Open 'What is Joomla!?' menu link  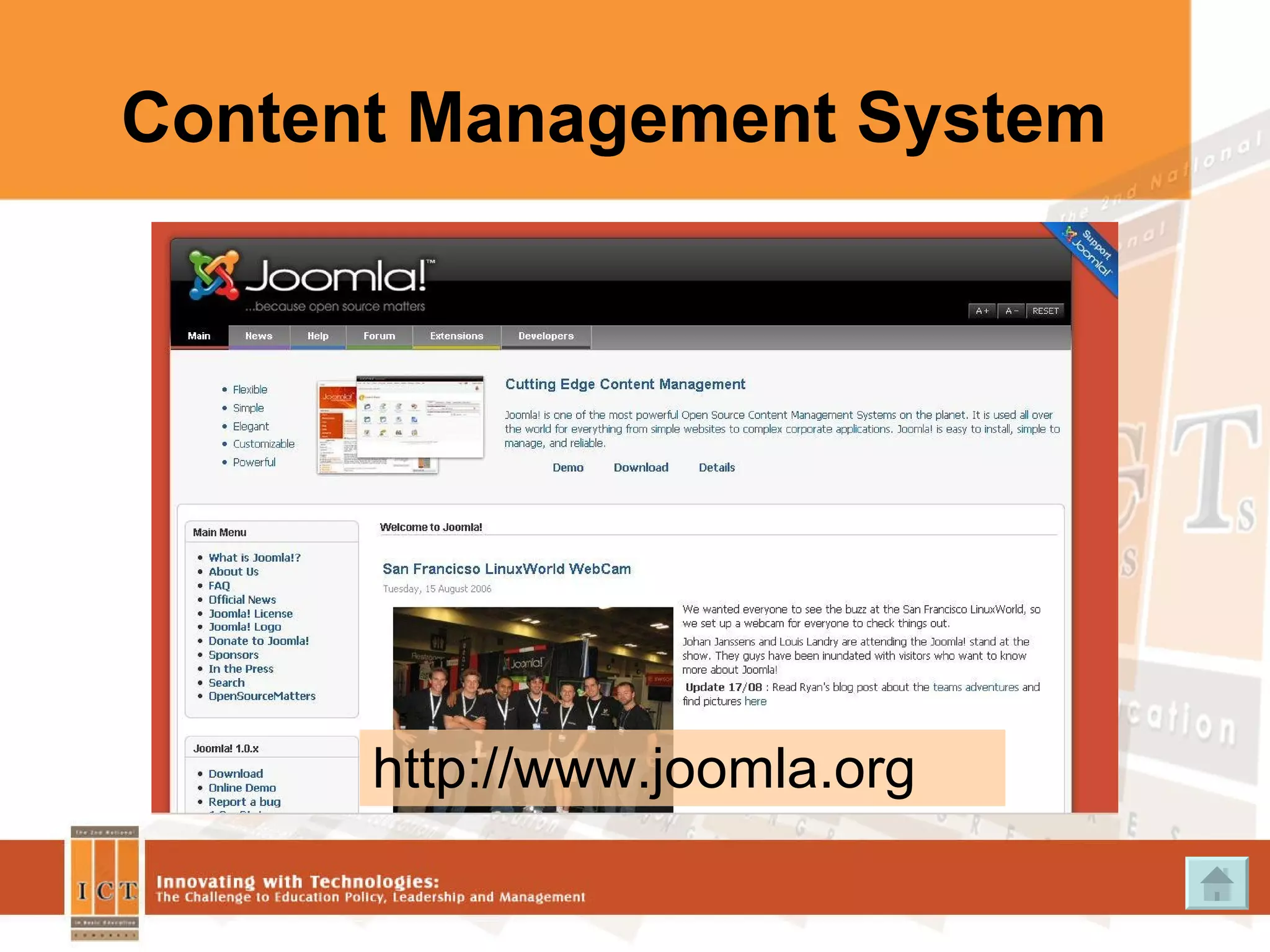(x=254, y=558)
